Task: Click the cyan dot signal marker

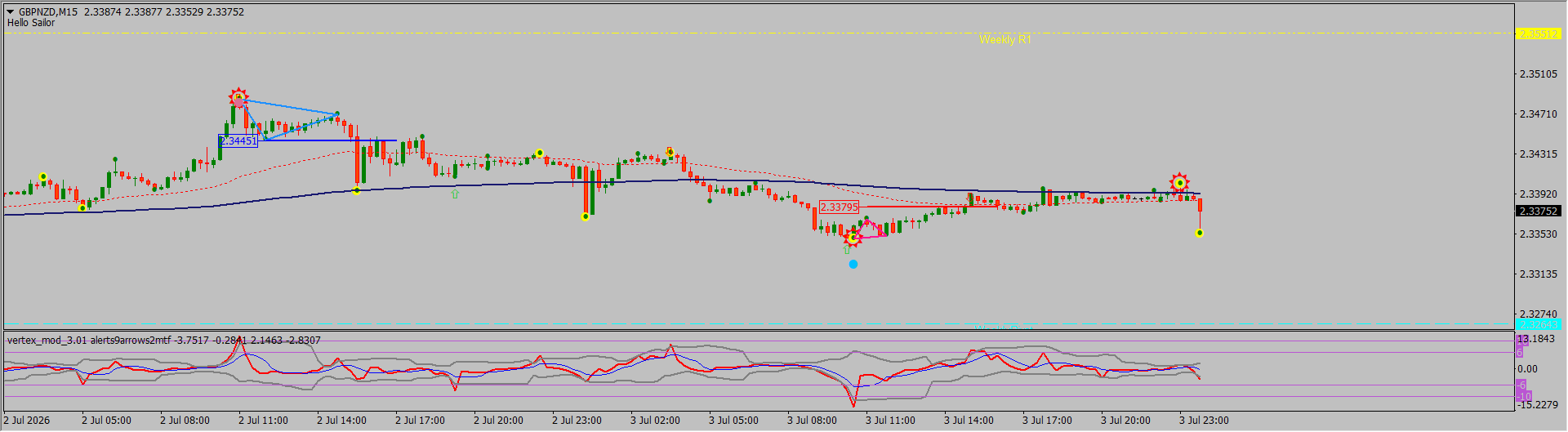Action: (x=853, y=264)
